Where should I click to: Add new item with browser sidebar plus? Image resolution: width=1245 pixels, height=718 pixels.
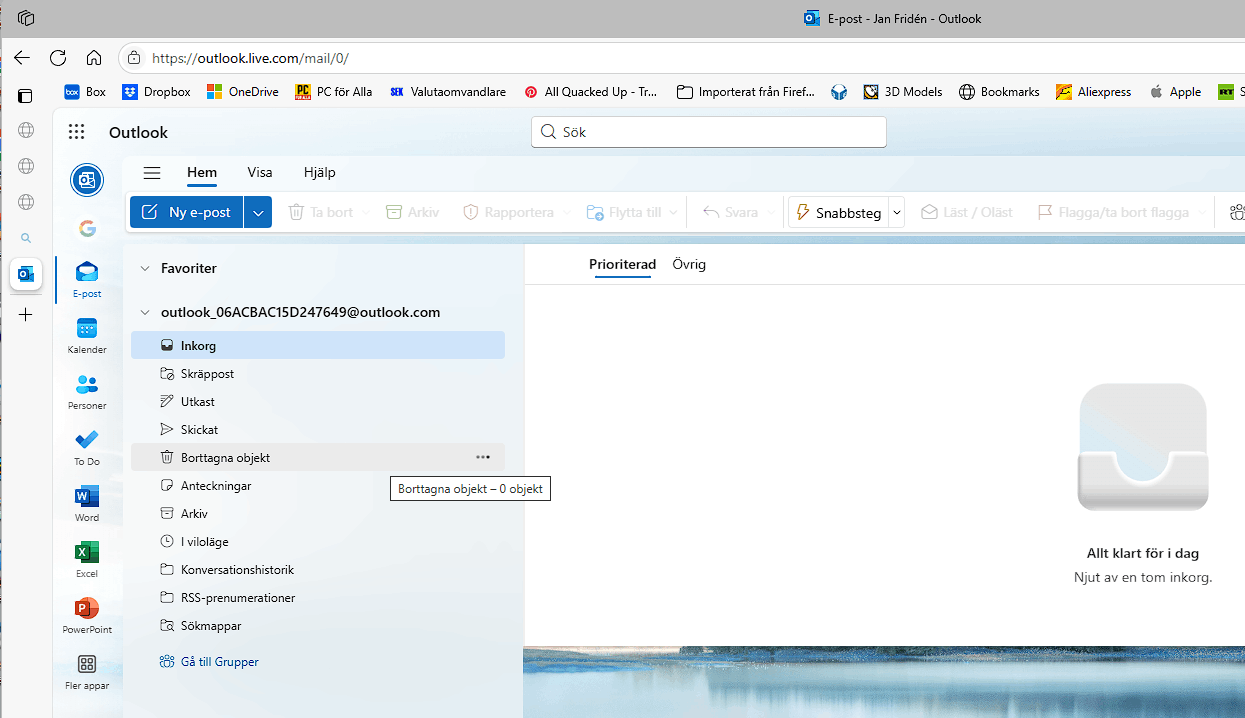click(x=26, y=315)
